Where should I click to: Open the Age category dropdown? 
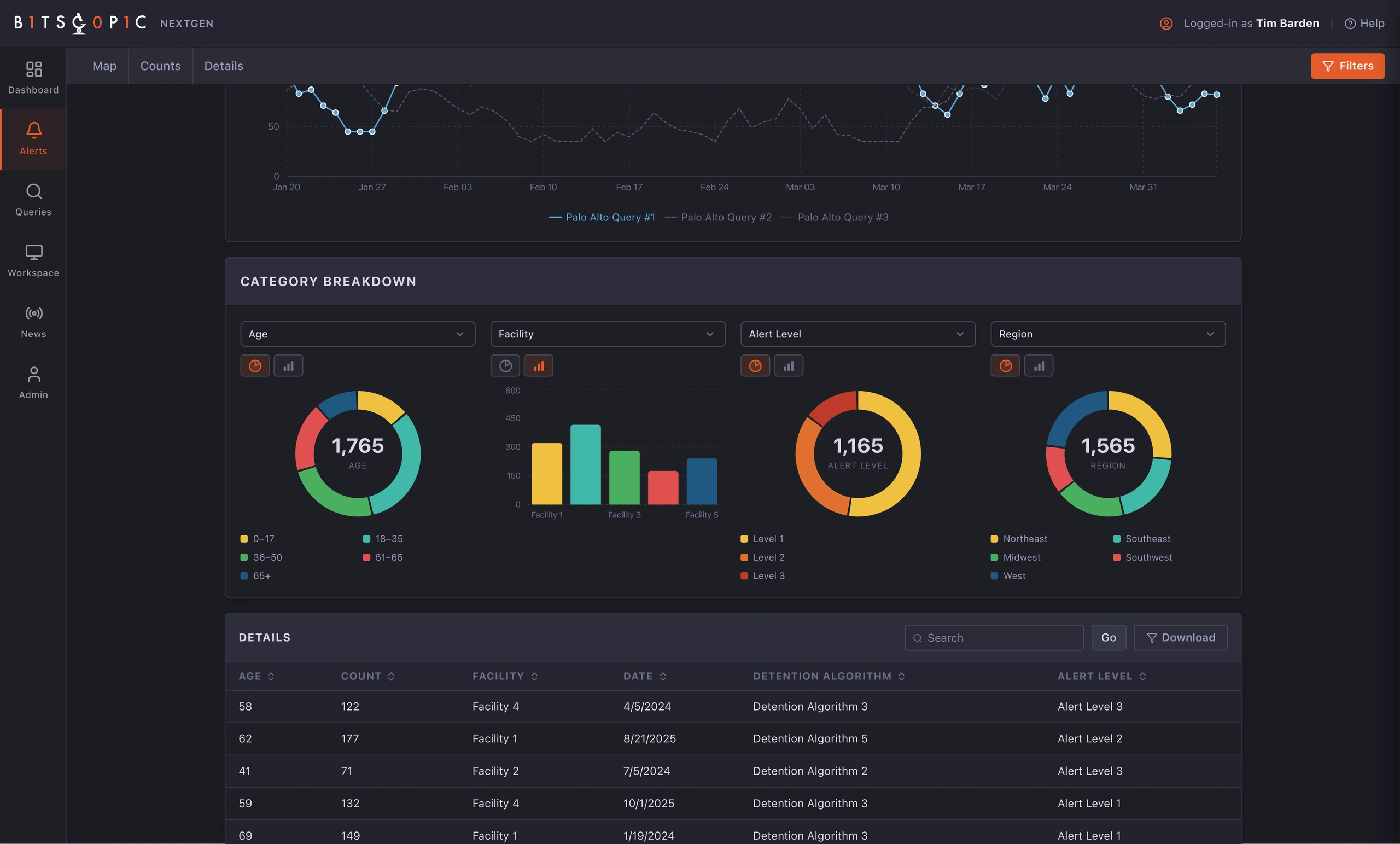358,334
